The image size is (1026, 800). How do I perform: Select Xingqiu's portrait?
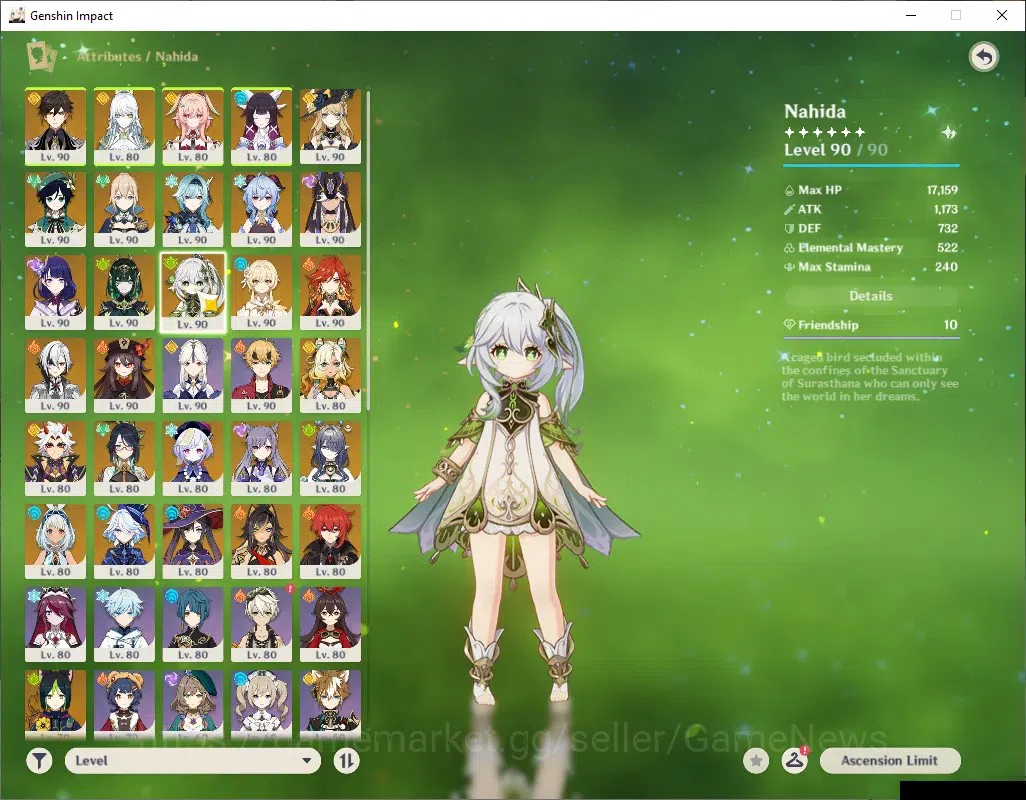coord(193,625)
